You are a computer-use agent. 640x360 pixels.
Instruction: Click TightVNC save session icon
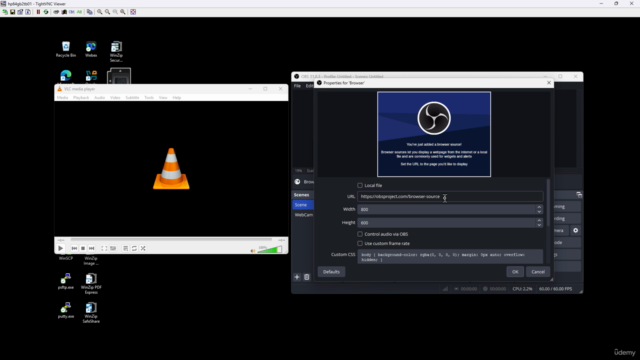pos(13,12)
